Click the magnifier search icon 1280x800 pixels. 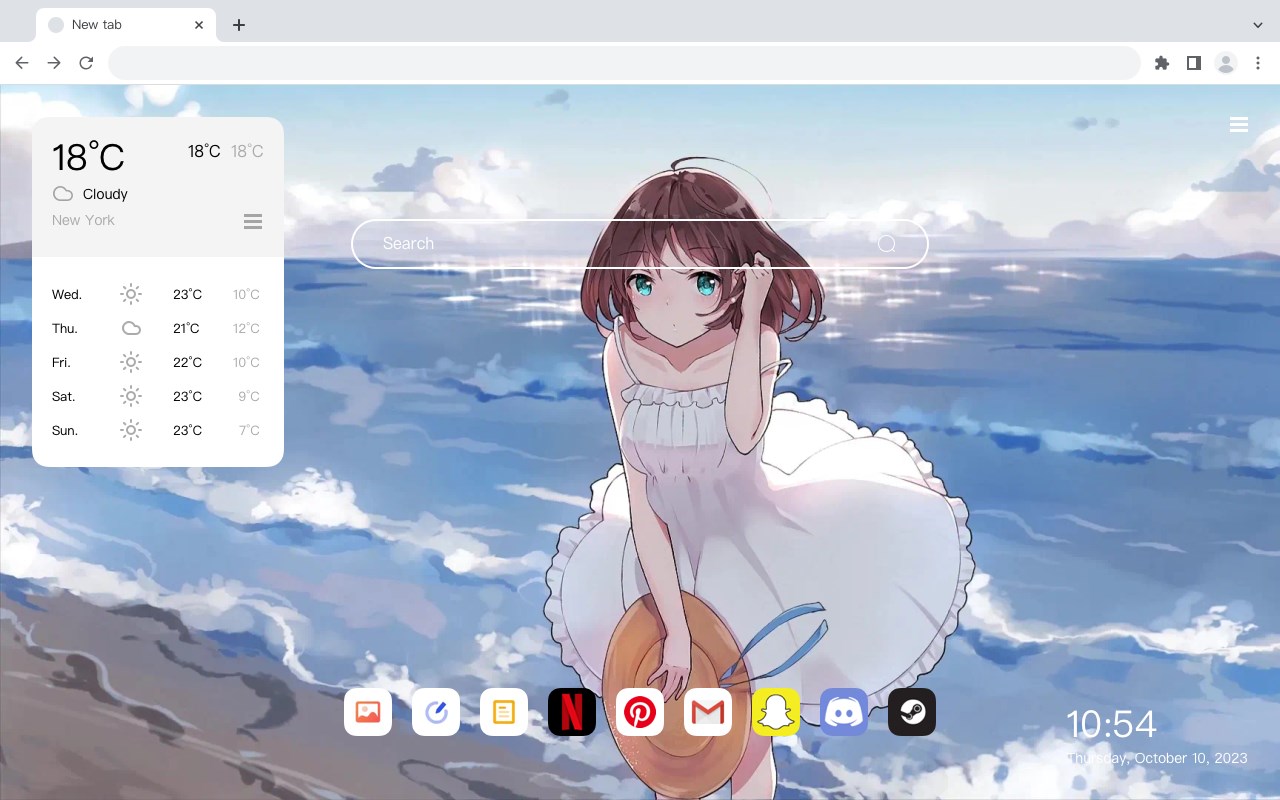[x=887, y=244]
